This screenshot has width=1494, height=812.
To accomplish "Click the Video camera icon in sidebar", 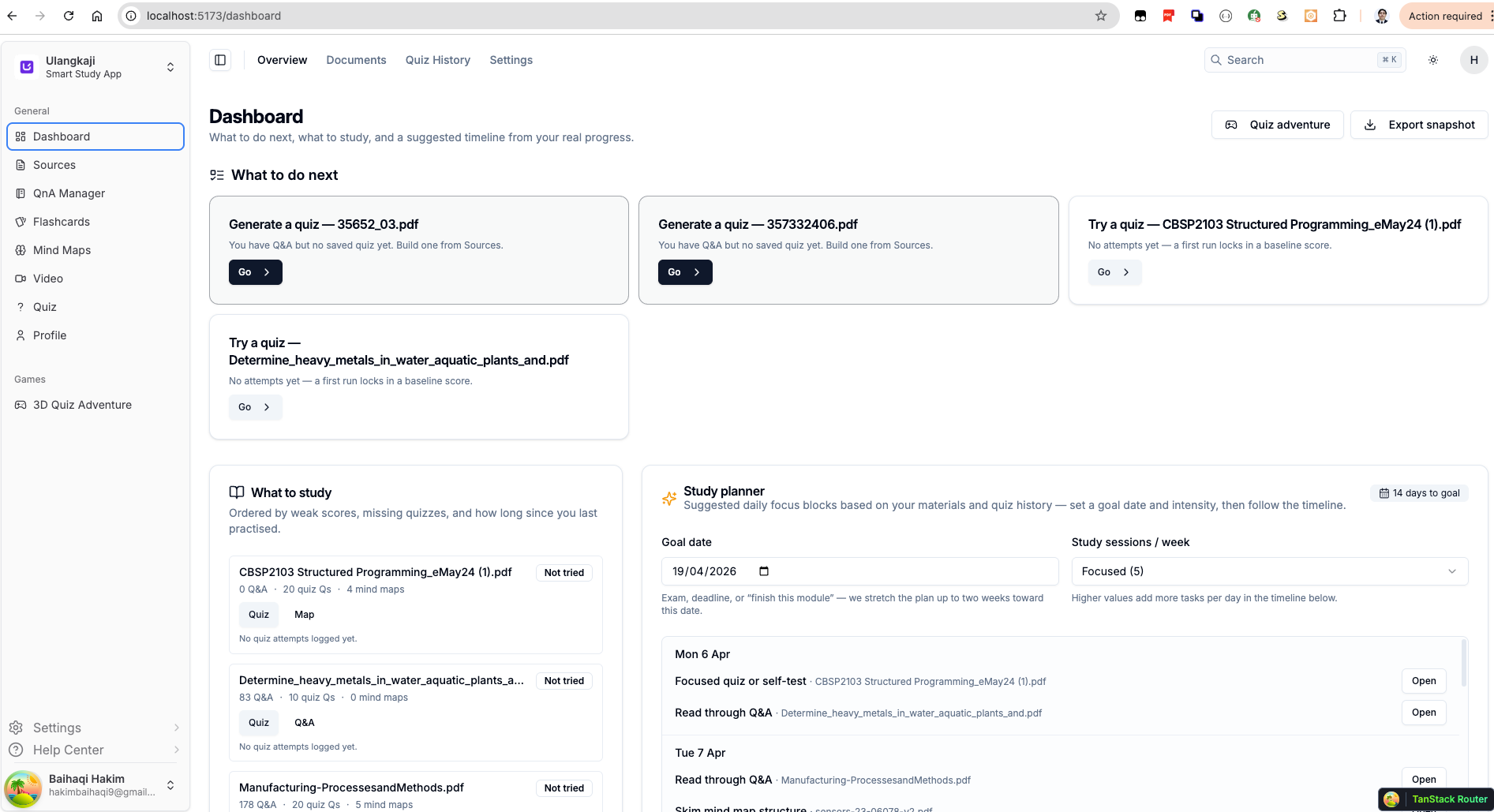I will (21, 279).
